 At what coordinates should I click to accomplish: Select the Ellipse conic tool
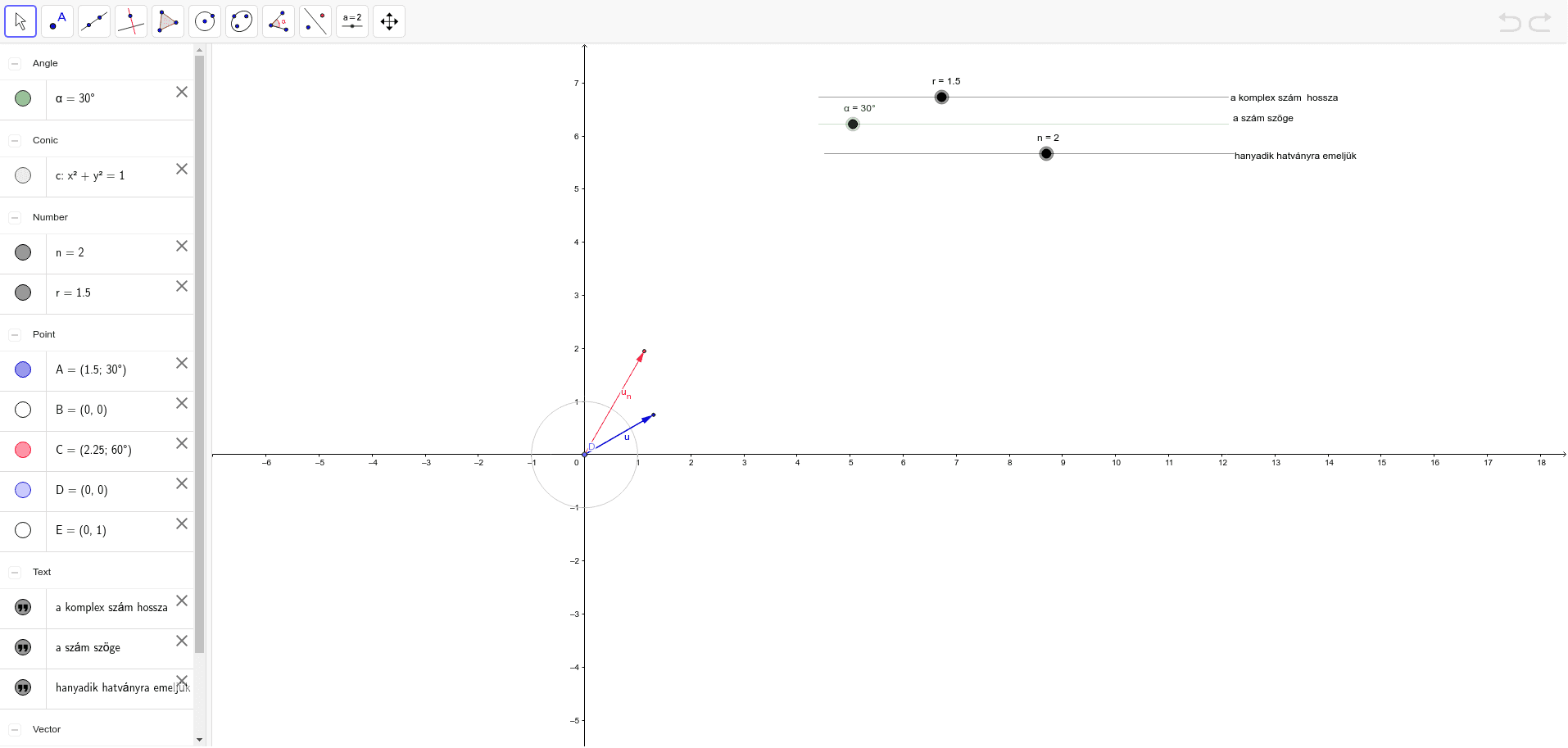242,20
